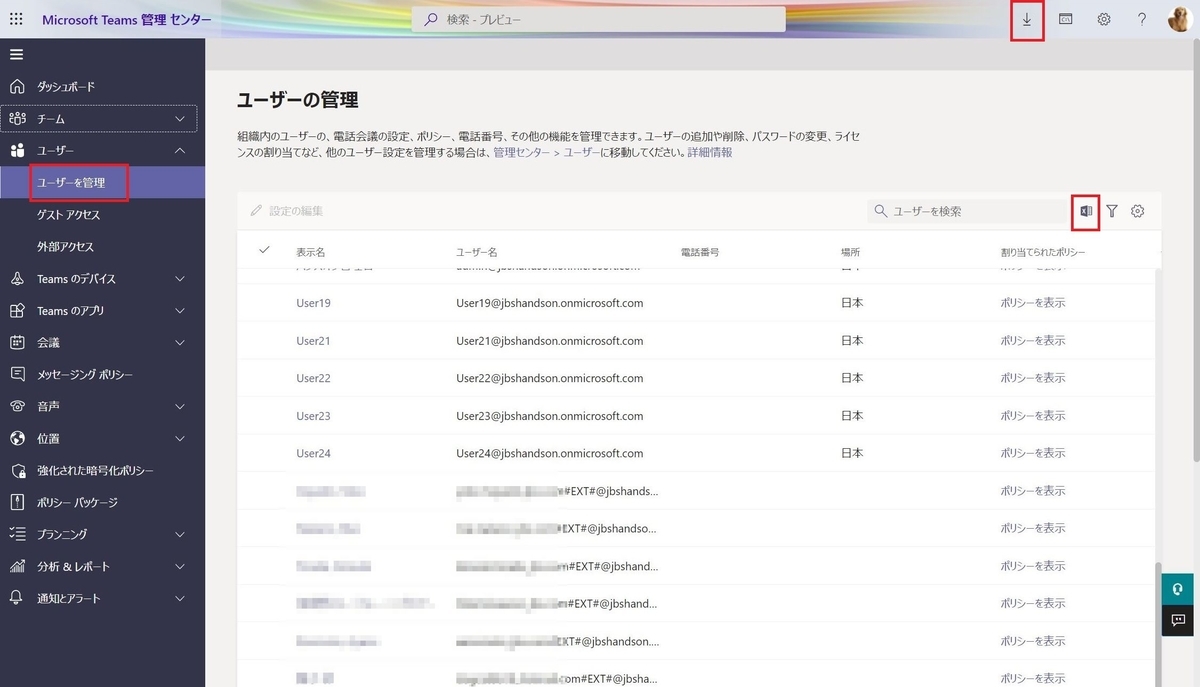
Task: Select ユーザーを管理 in the sidebar
Action: 70,183
